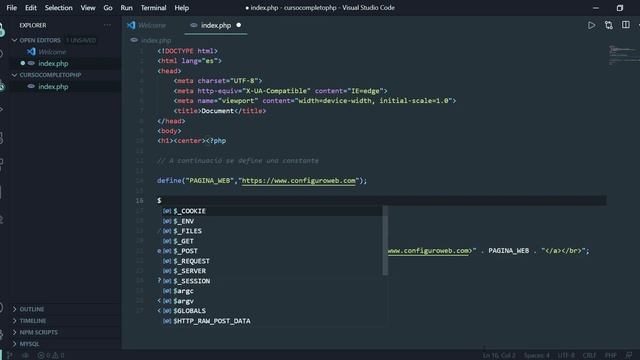Image resolution: width=640 pixels, height=360 pixels.
Task: Expand the NPM Scripts section
Action: coord(15,332)
